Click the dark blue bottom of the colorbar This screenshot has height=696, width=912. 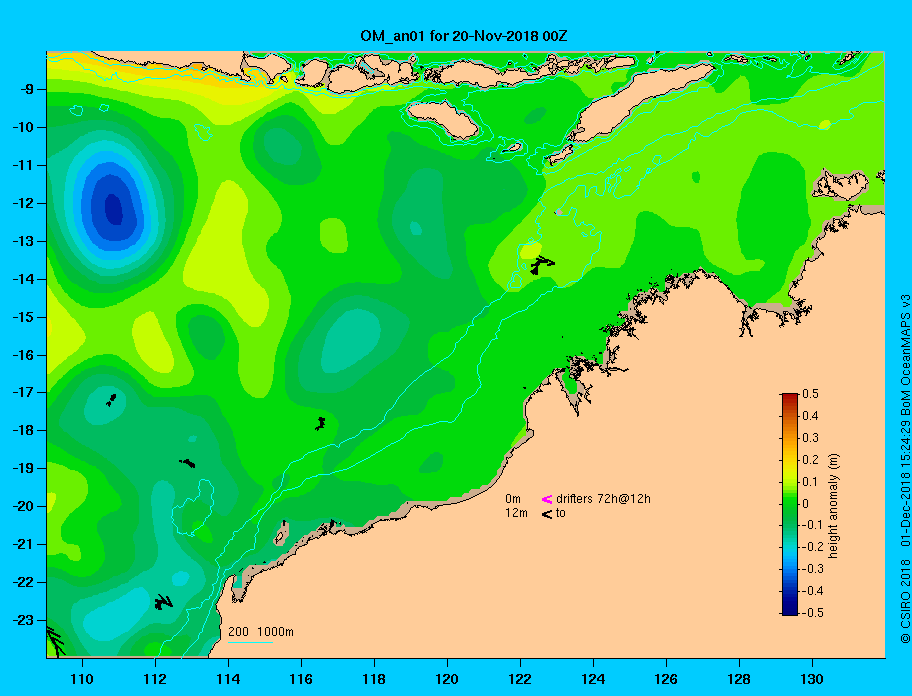790,610
